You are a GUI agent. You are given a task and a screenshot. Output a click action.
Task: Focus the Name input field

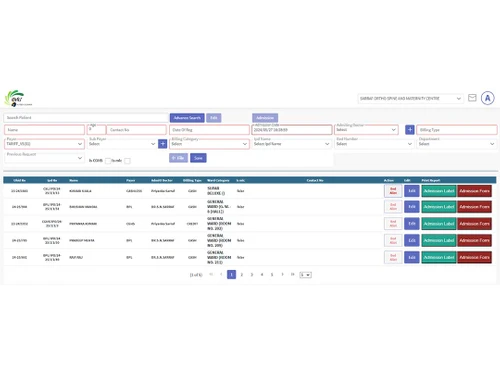coord(44,130)
